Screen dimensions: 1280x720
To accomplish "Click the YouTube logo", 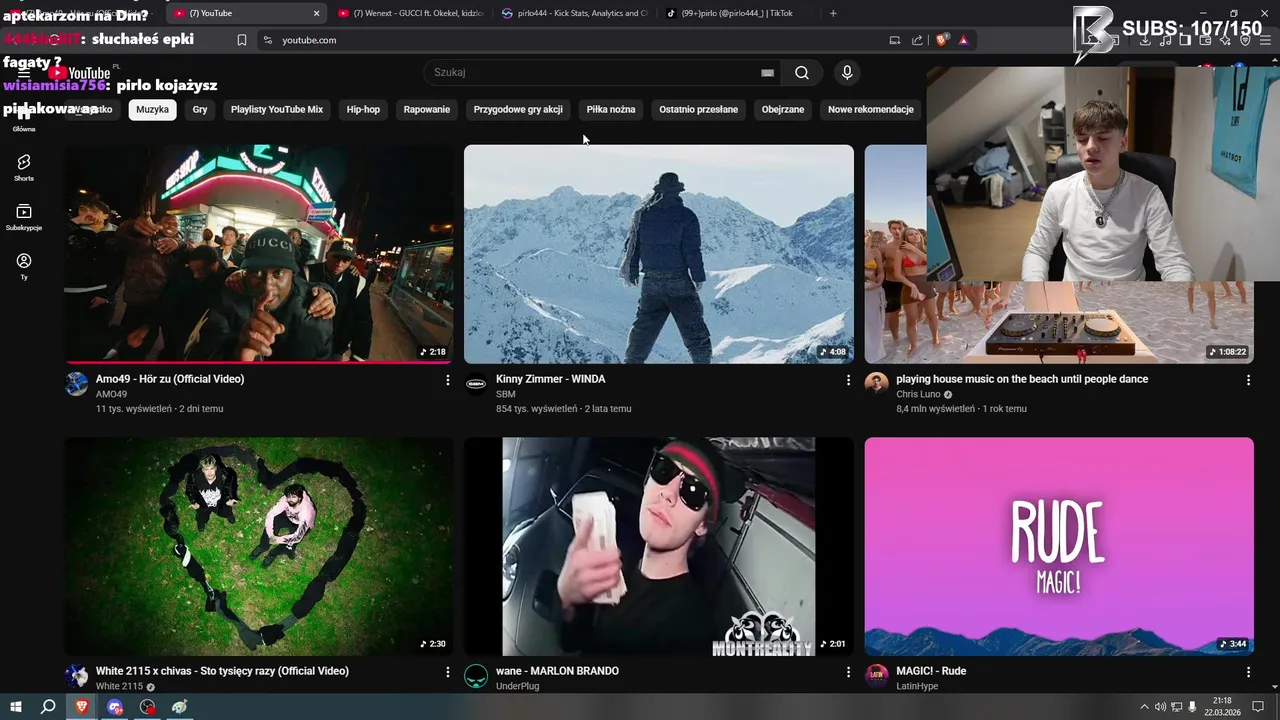I will (x=80, y=73).
